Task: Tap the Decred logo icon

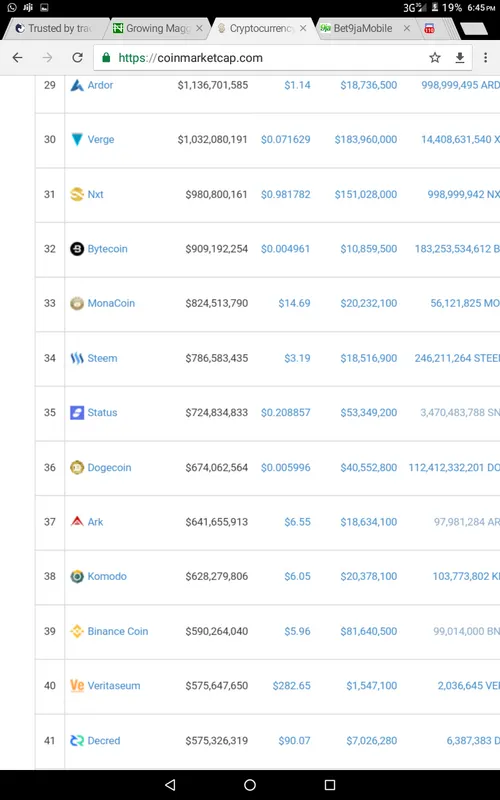Action: (x=77, y=740)
